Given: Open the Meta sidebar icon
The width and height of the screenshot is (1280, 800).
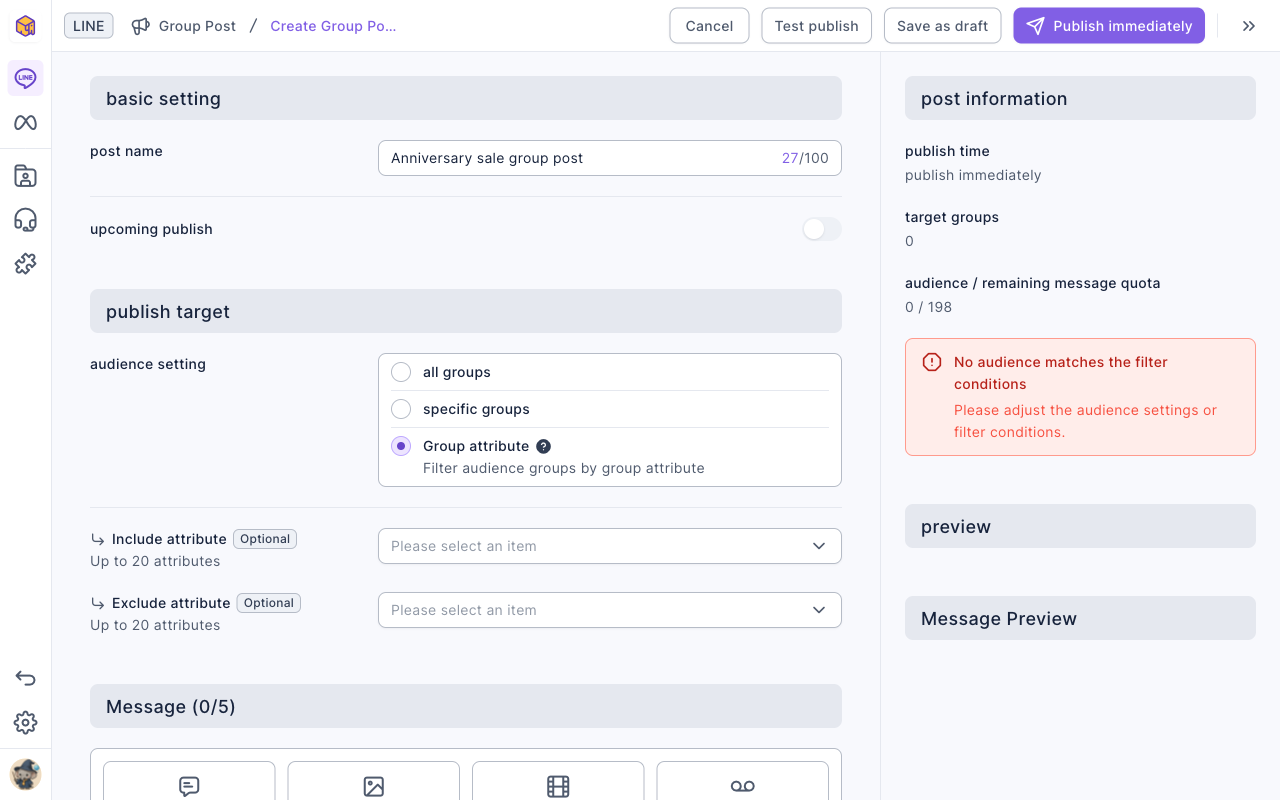Looking at the screenshot, I should (25, 123).
